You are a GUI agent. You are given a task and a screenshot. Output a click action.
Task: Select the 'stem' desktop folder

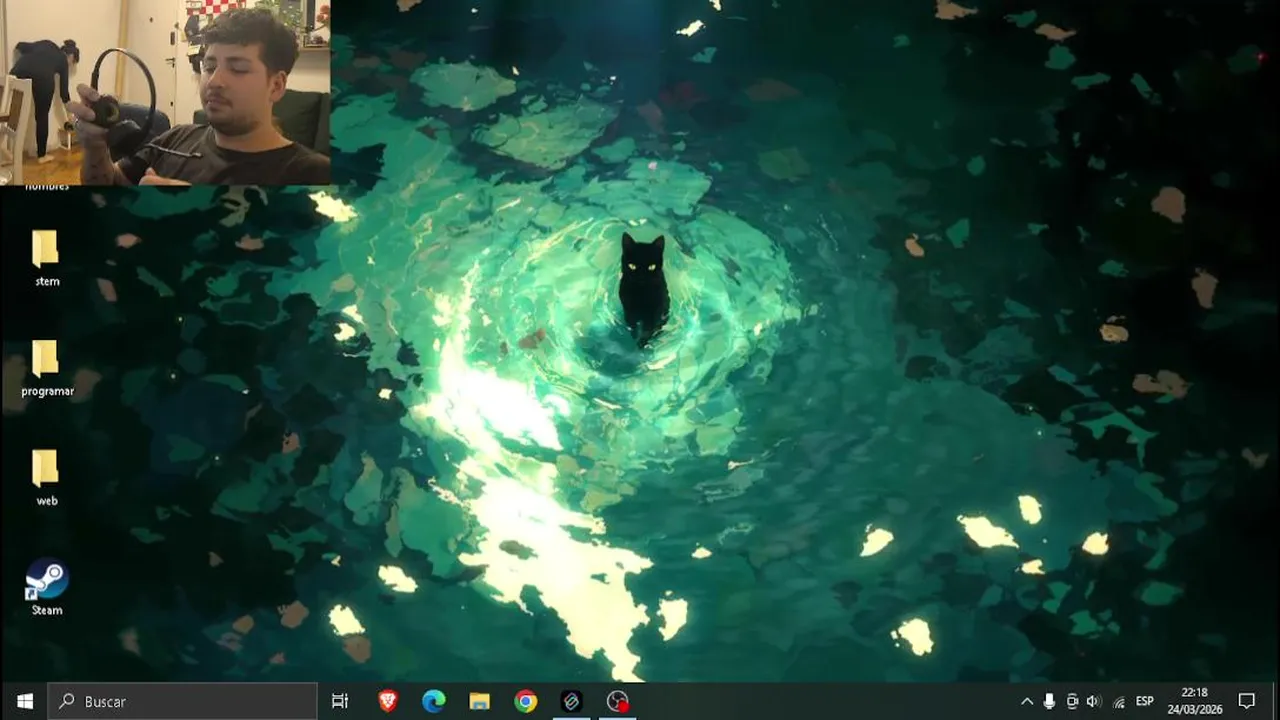46,258
